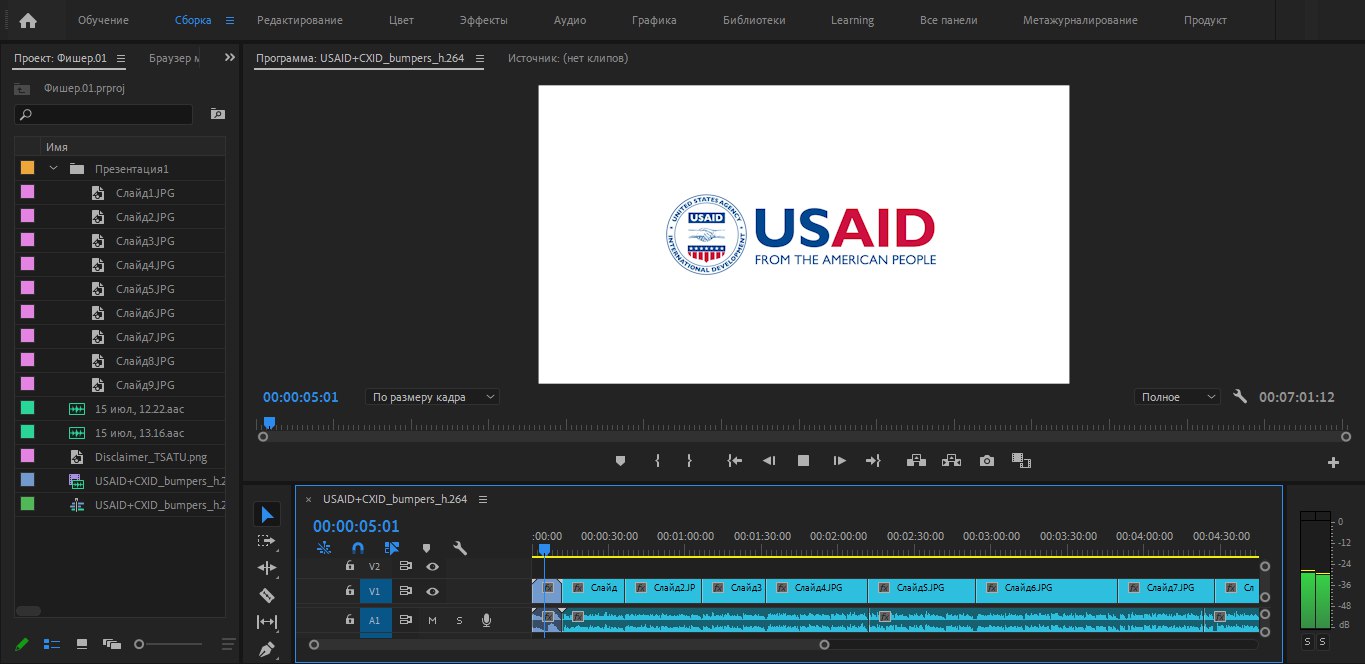Toggle V1 track visibility eye icon
The image size is (1365, 664).
coord(432,592)
